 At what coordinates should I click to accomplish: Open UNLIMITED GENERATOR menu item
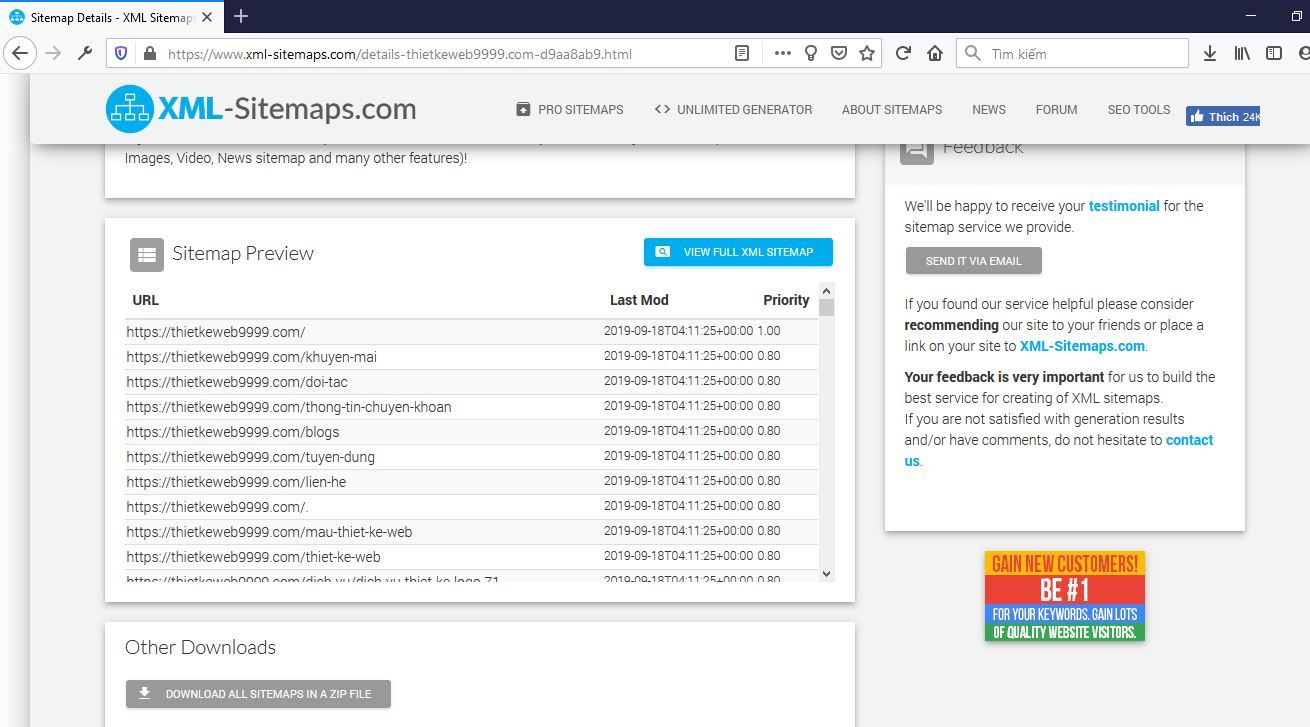[x=733, y=110]
